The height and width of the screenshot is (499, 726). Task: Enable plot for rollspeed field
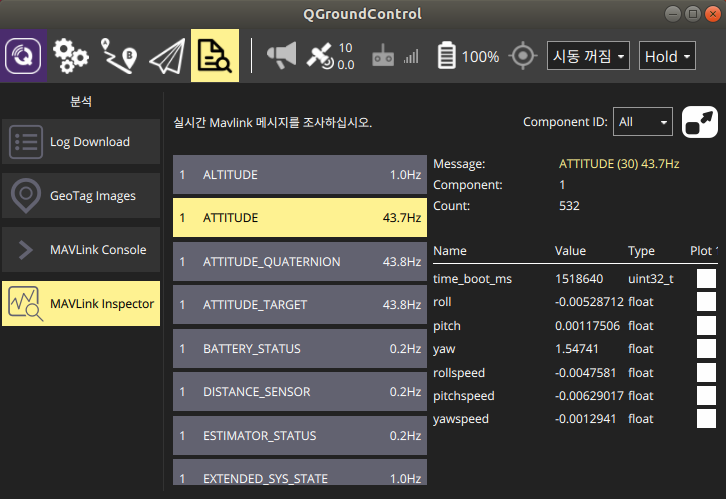click(706, 373)
